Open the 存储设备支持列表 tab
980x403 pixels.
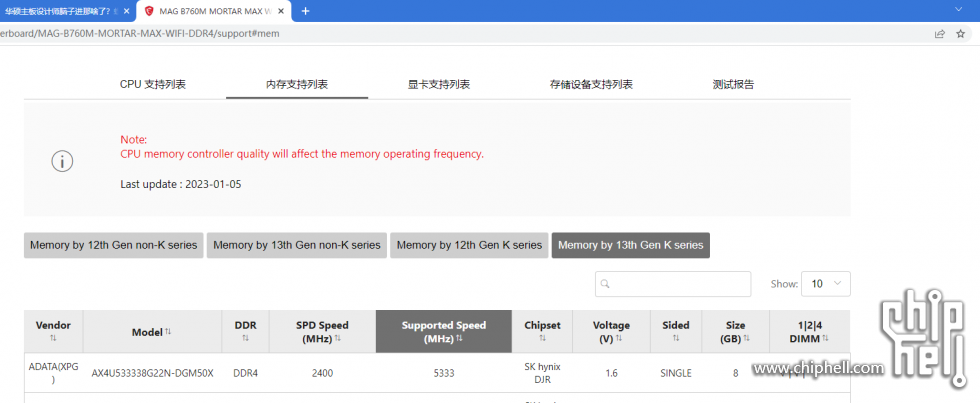pyautogui.click(x=591, y=84)
